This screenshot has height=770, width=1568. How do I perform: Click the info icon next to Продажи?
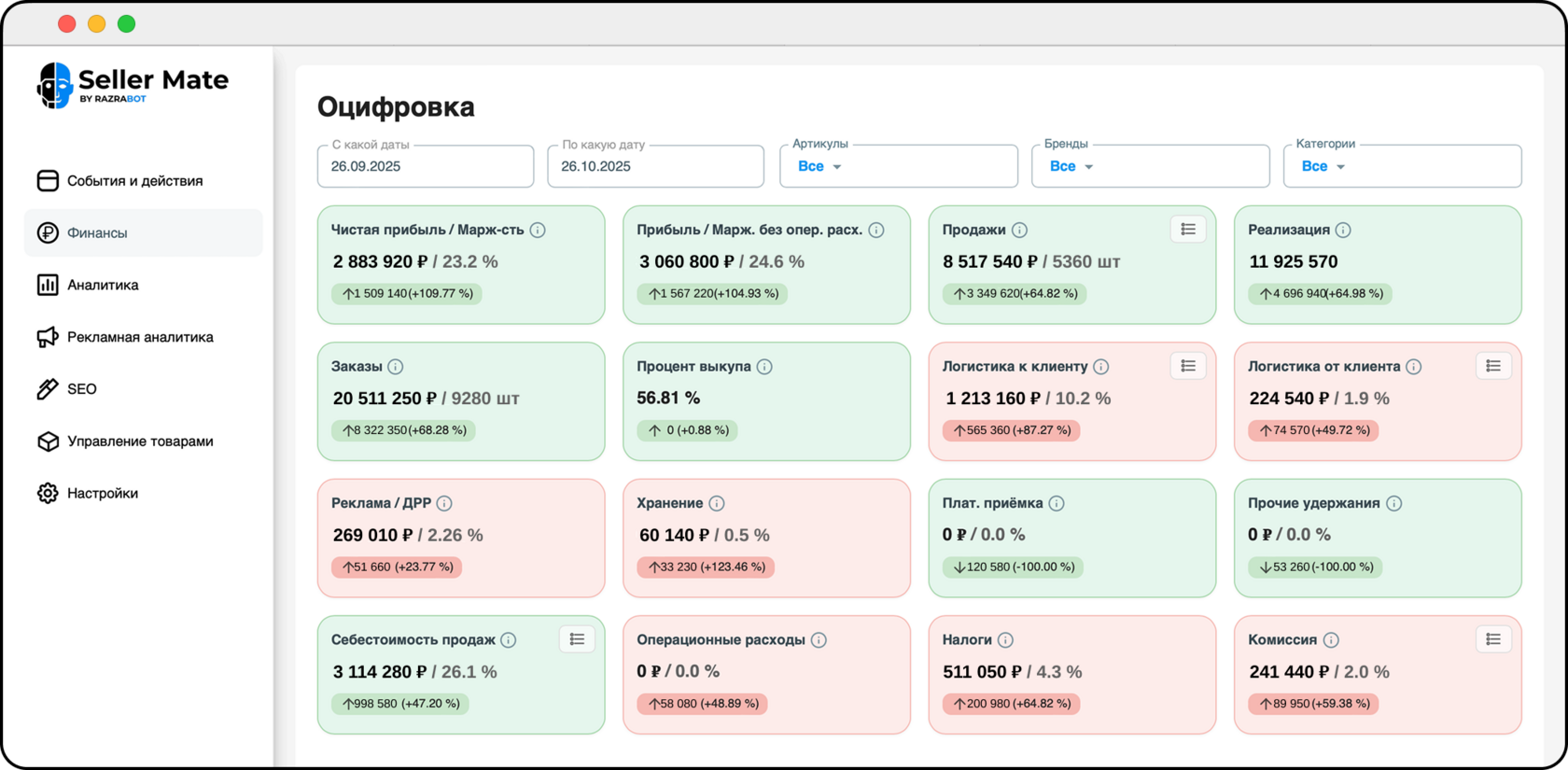(1020, 230)
